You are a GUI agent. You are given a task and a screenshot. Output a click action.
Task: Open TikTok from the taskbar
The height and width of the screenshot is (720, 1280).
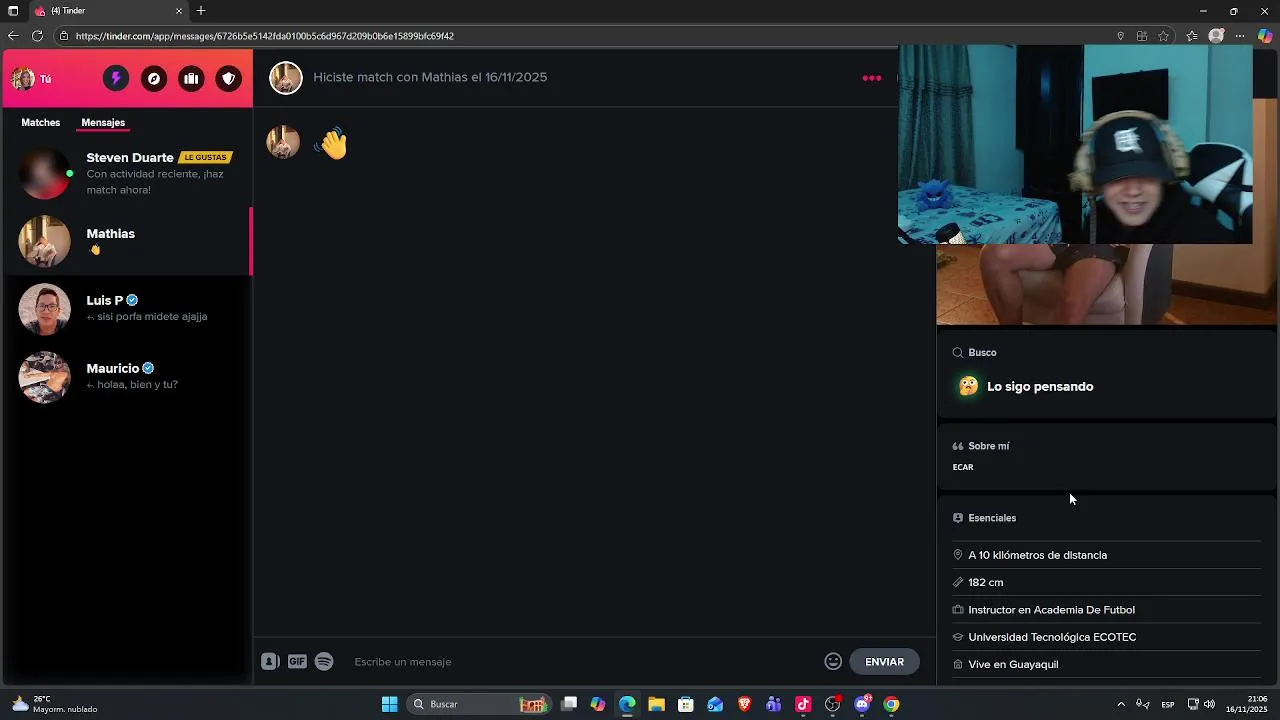pos(803,704)
